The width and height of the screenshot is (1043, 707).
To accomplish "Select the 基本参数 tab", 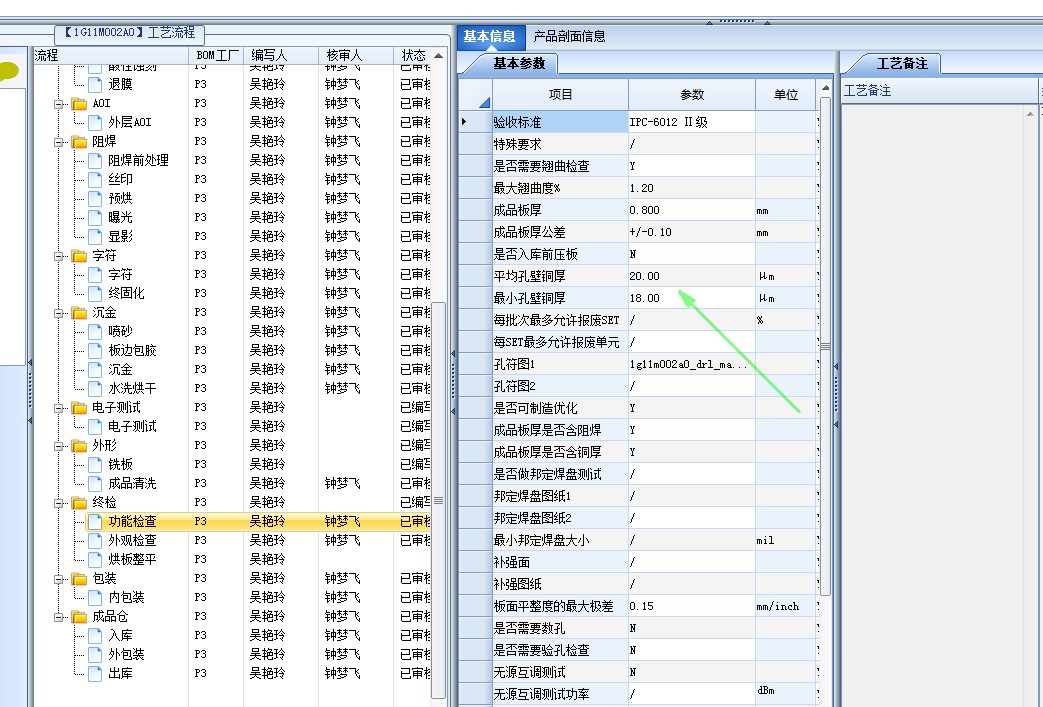I will [518, 63].
